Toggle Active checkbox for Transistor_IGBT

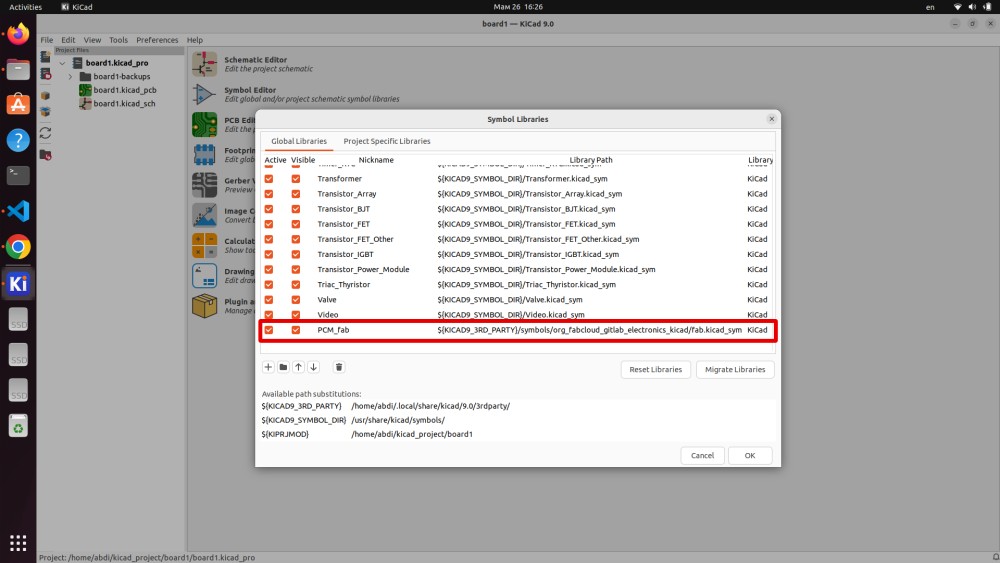[x=269, y=254]
